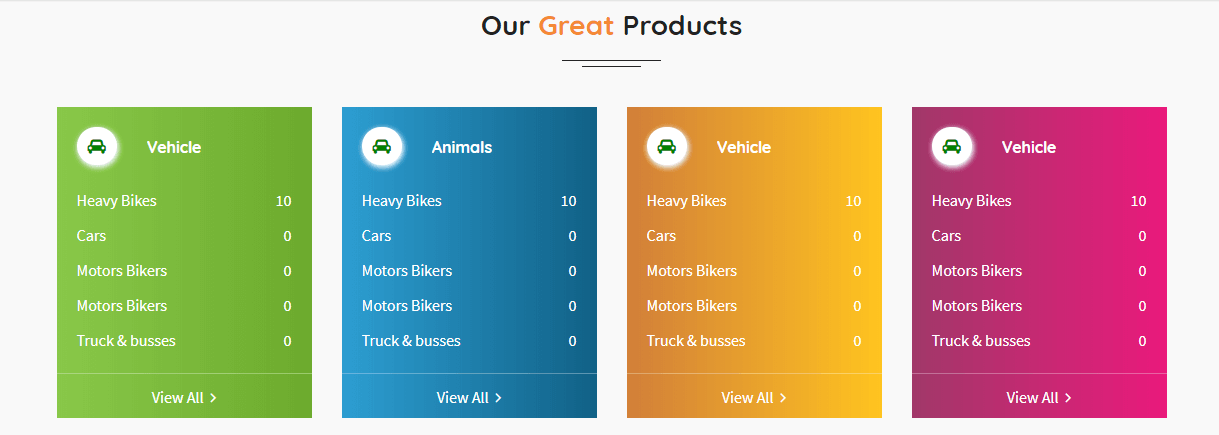Open View All in the blue Animals card
1219x435 pixels.
click(x=462, y=398)
